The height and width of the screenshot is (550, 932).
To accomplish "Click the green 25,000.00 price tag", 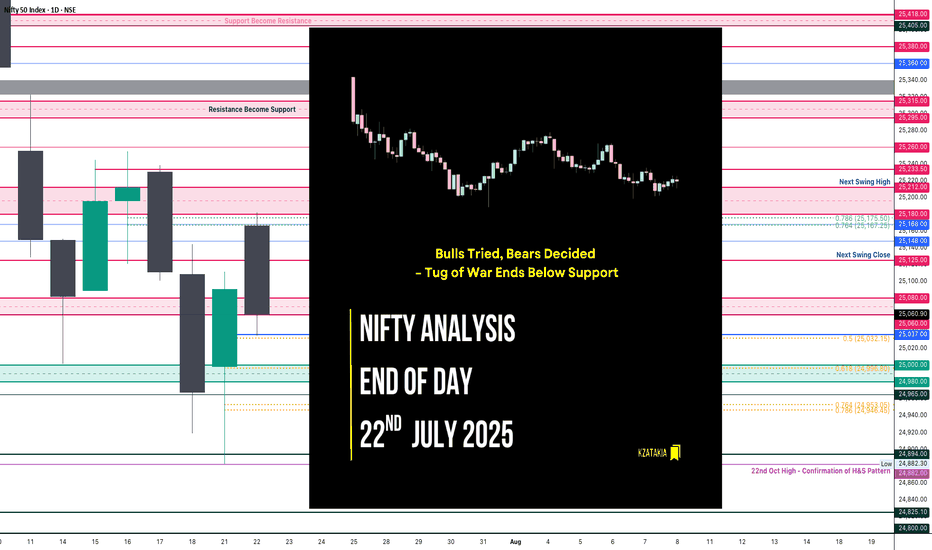I will (x=912, y=365).
